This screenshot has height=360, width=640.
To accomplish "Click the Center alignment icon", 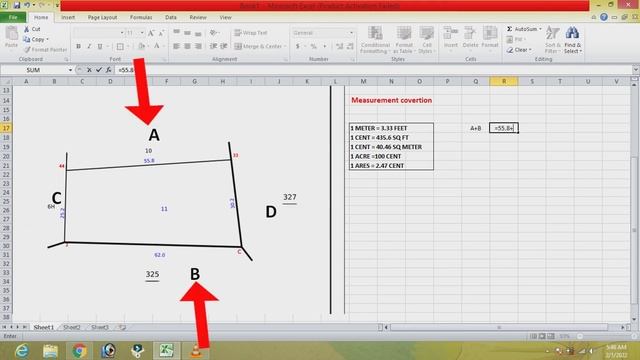I will pos(187,47).
